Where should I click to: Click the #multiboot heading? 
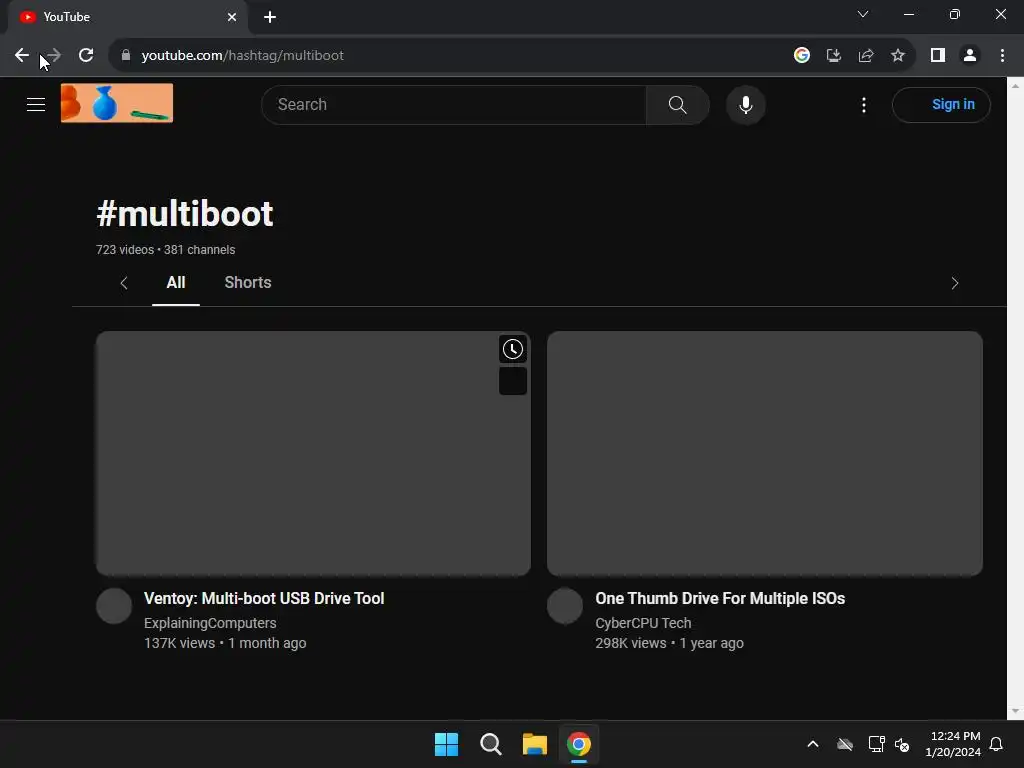click(185, 214)
